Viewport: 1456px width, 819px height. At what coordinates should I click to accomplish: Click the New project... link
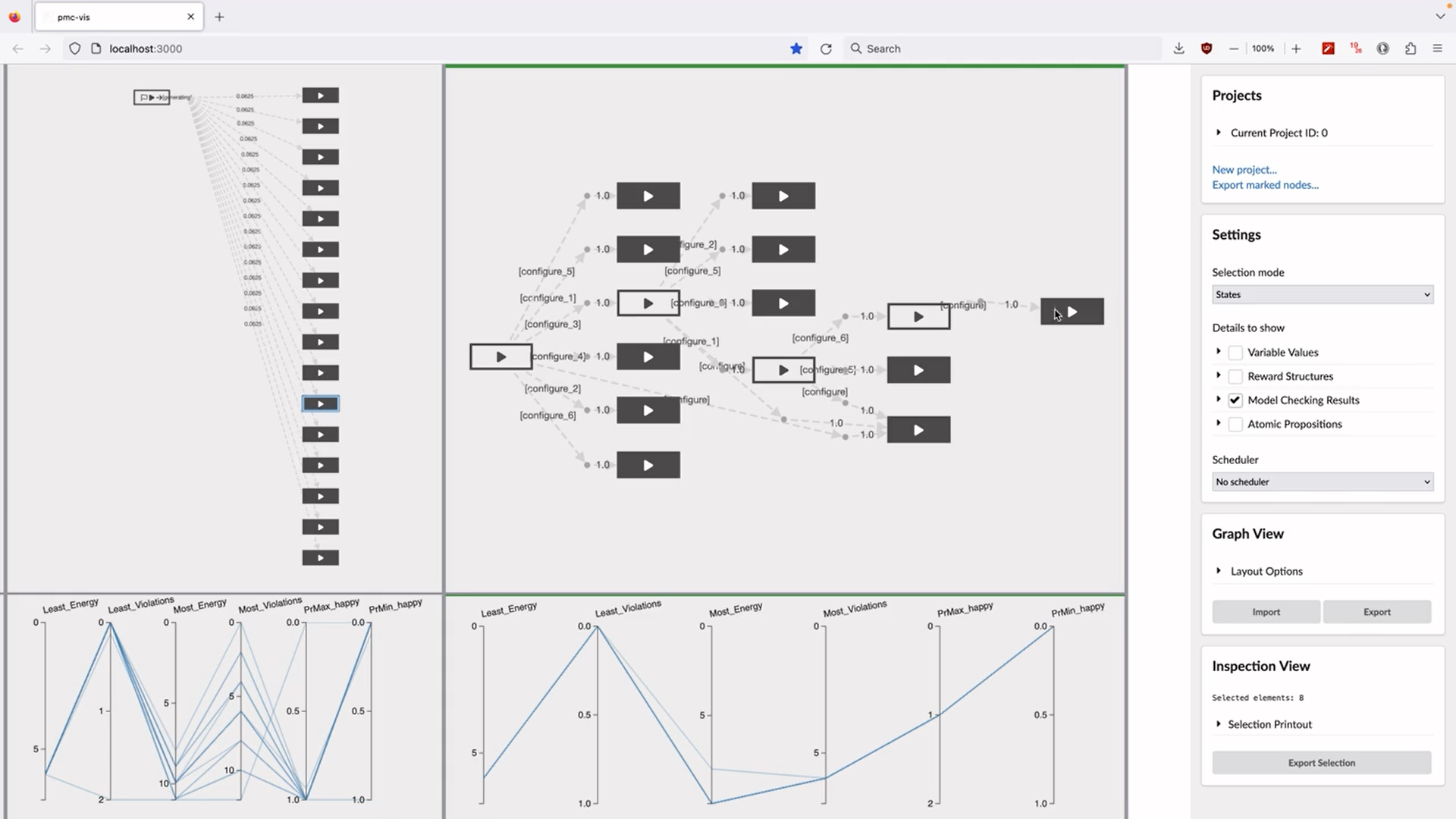pos(1244,170)
